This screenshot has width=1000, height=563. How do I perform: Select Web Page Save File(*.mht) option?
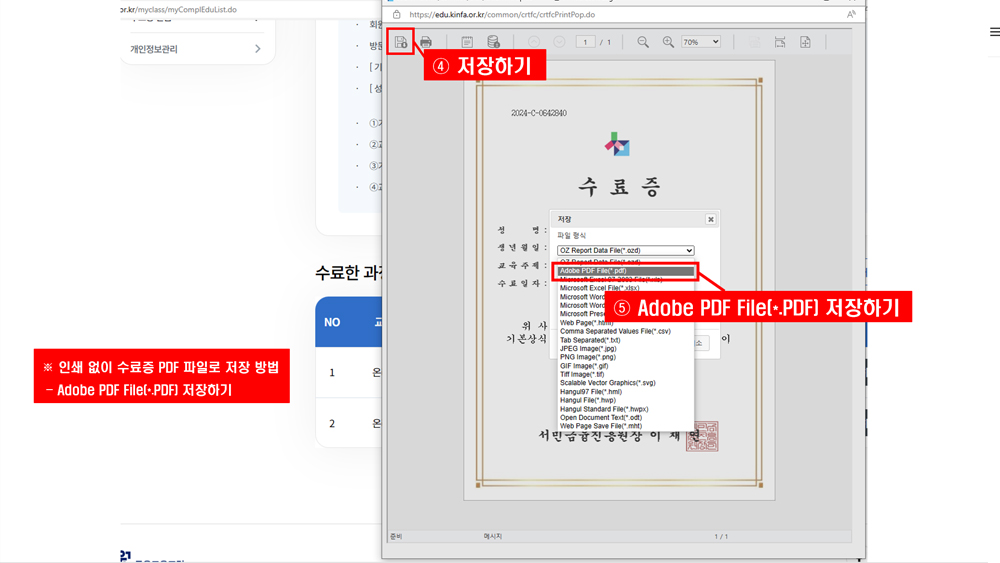601,426
